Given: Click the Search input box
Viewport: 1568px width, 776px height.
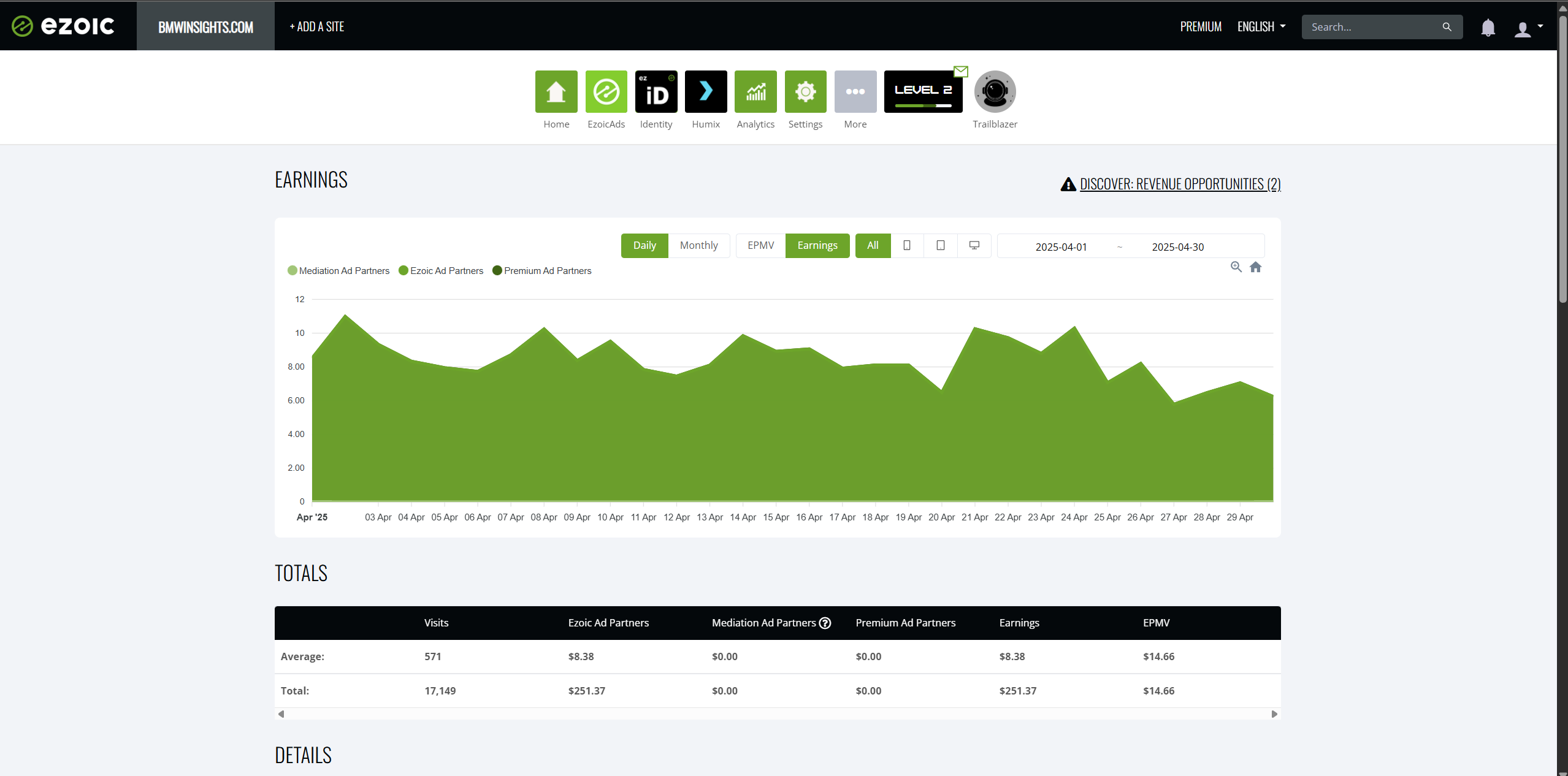Looking at the screenshot, I should point(1382,27).
